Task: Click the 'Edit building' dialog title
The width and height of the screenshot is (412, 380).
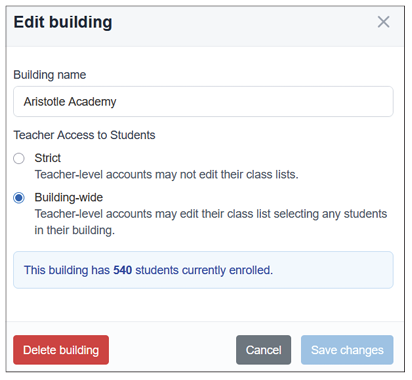Action: tap(63, 22)
